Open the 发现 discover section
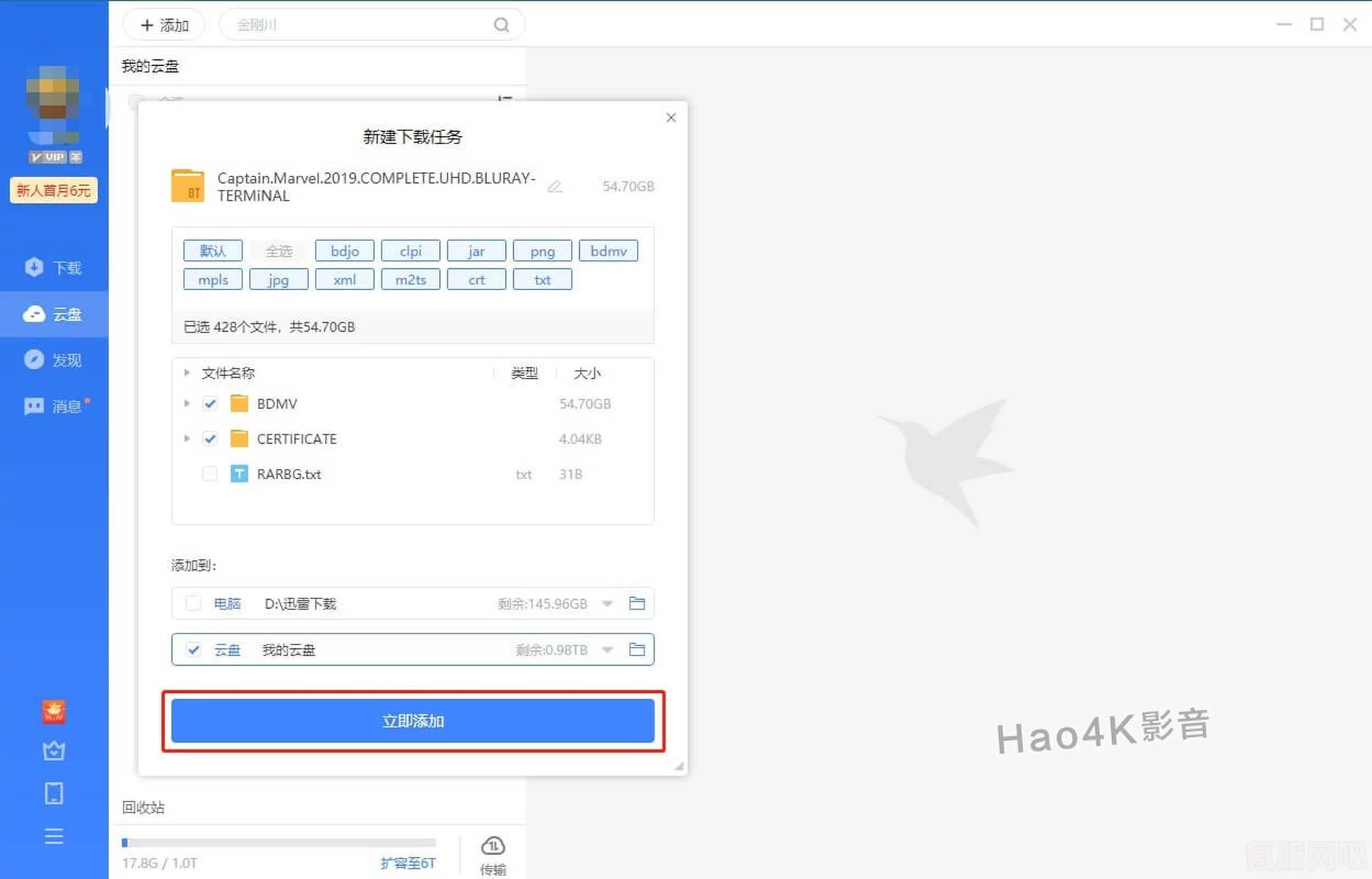Viewport: 1372px width, 879px height. [x=53, y=360]
